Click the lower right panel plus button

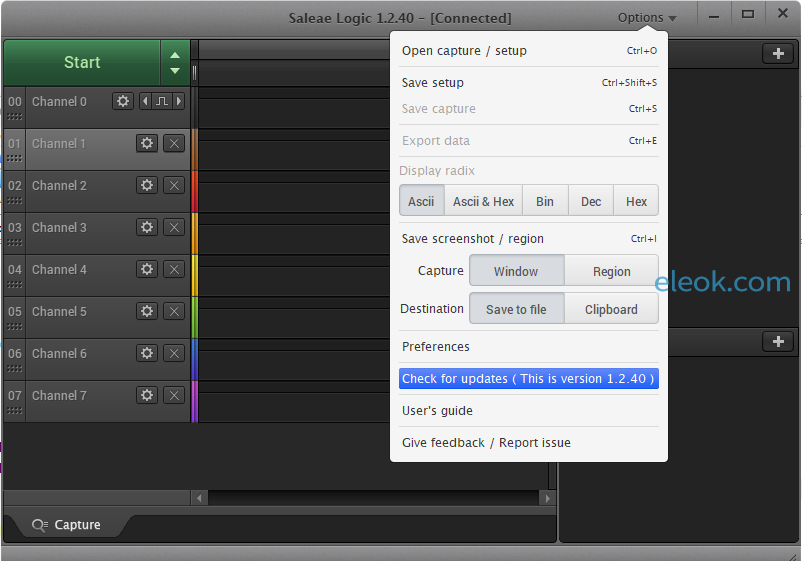click(778, 341)
